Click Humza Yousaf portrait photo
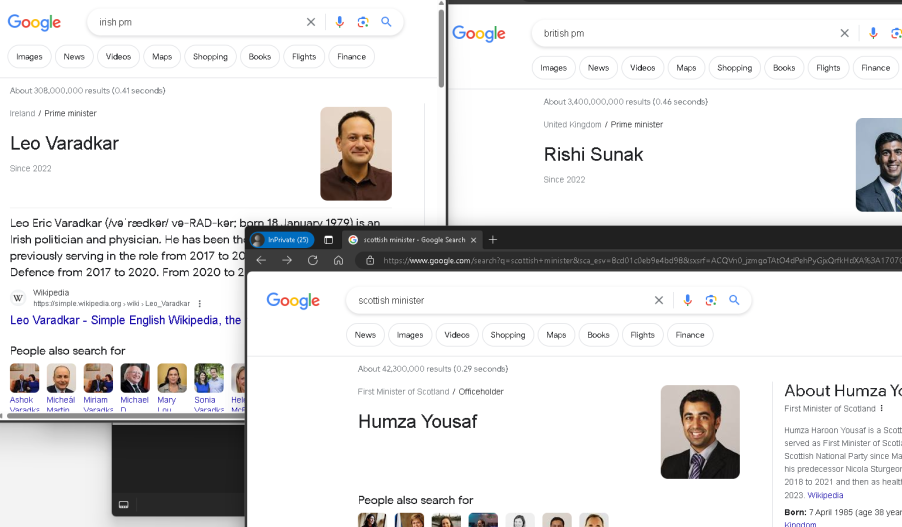This screenshot has height=527, width=902. coord(700,431)
